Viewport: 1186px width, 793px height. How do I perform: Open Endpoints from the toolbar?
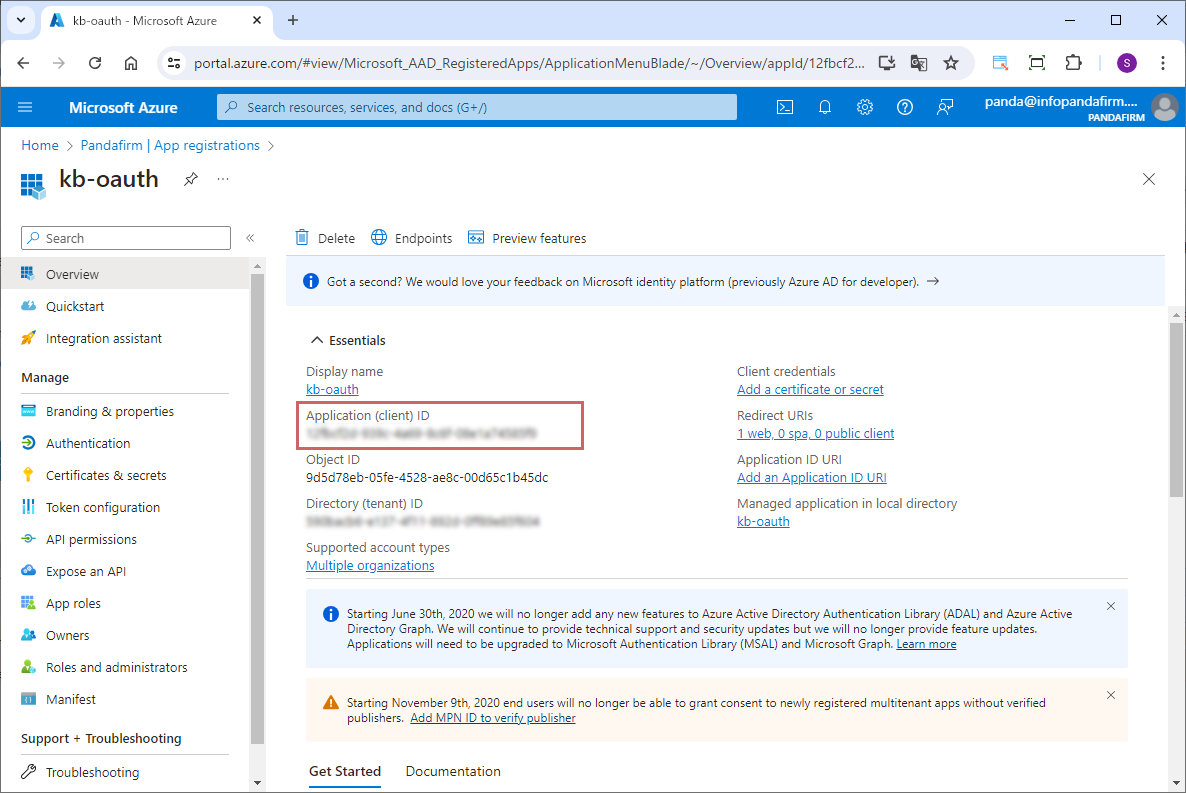(411, 238)
